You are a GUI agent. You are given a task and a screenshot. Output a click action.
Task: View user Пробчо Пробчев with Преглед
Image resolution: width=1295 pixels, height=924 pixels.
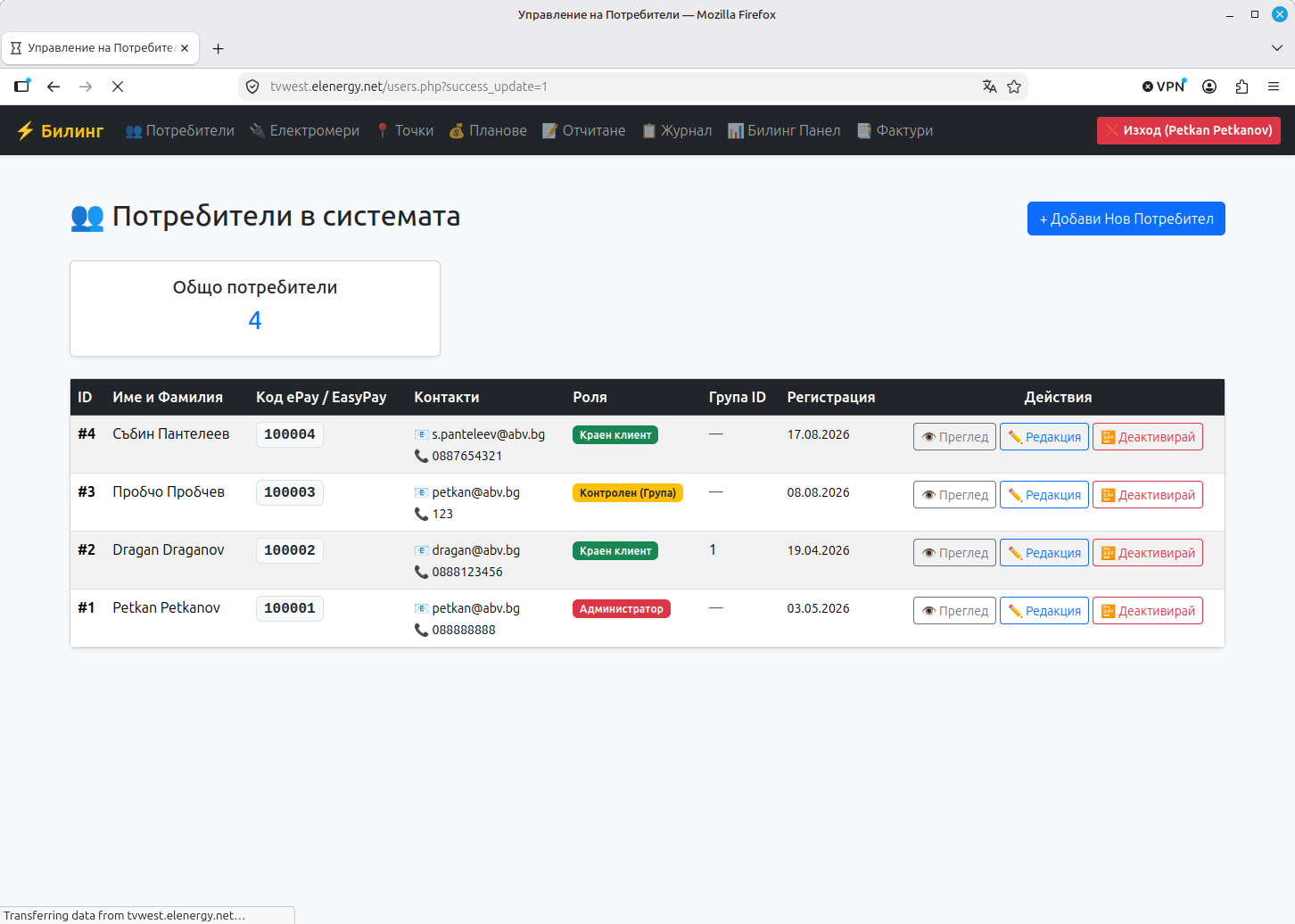pos(954,495)
